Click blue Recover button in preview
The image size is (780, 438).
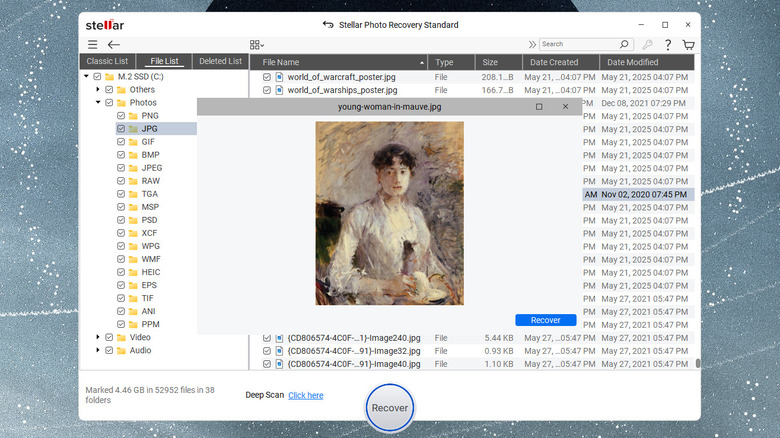pos(546,320)
